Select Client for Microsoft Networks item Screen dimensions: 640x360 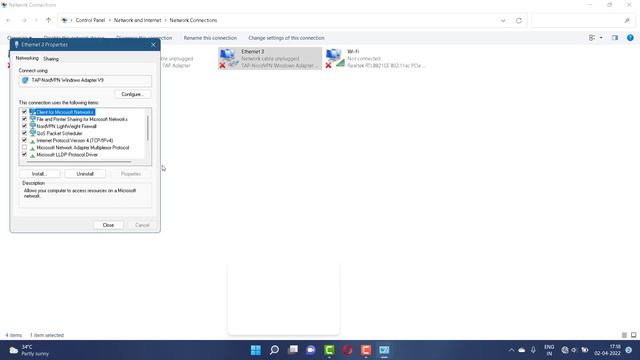(x=65, y=112)
